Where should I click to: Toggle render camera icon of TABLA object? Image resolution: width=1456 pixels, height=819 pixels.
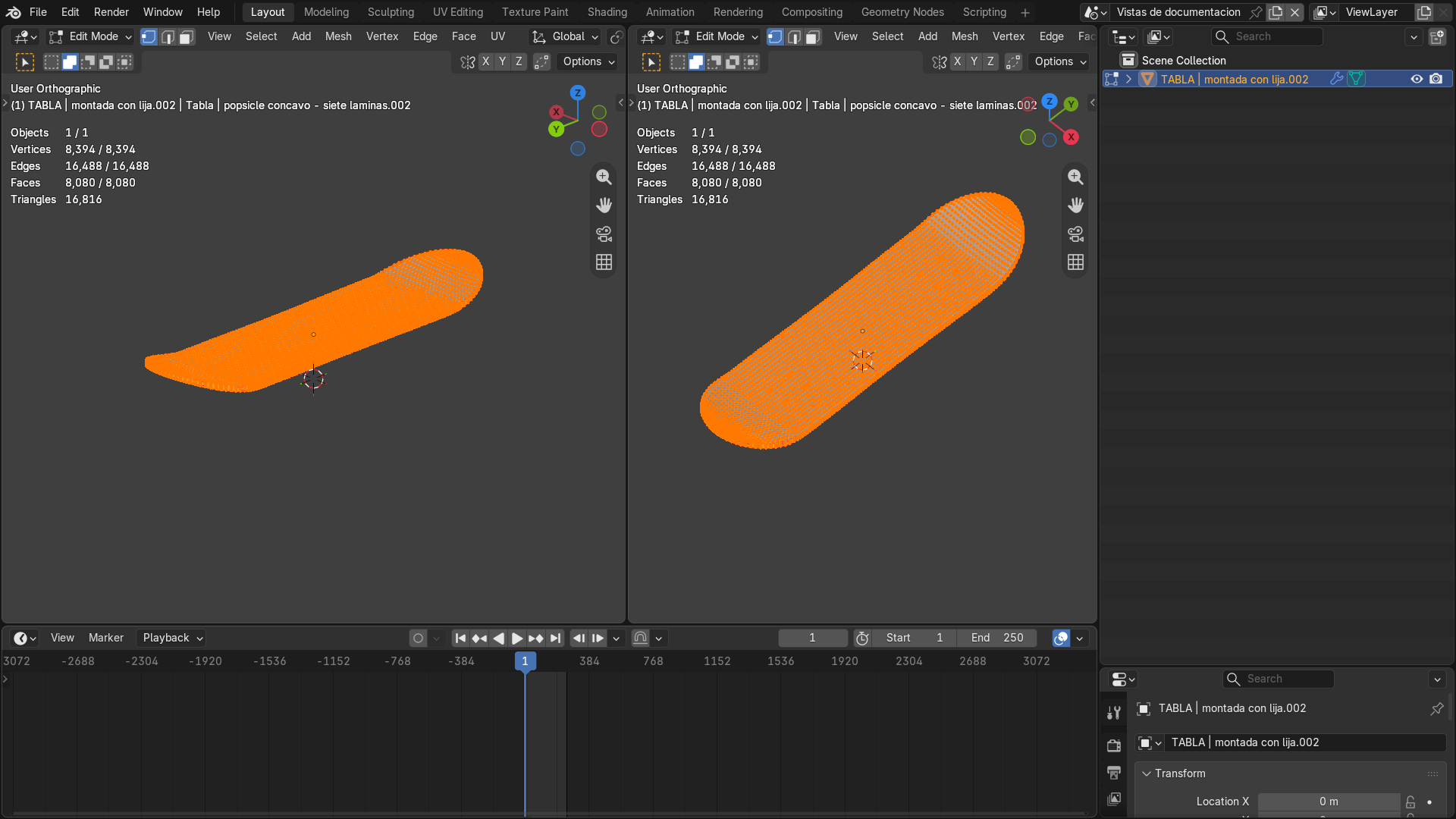1436,79
